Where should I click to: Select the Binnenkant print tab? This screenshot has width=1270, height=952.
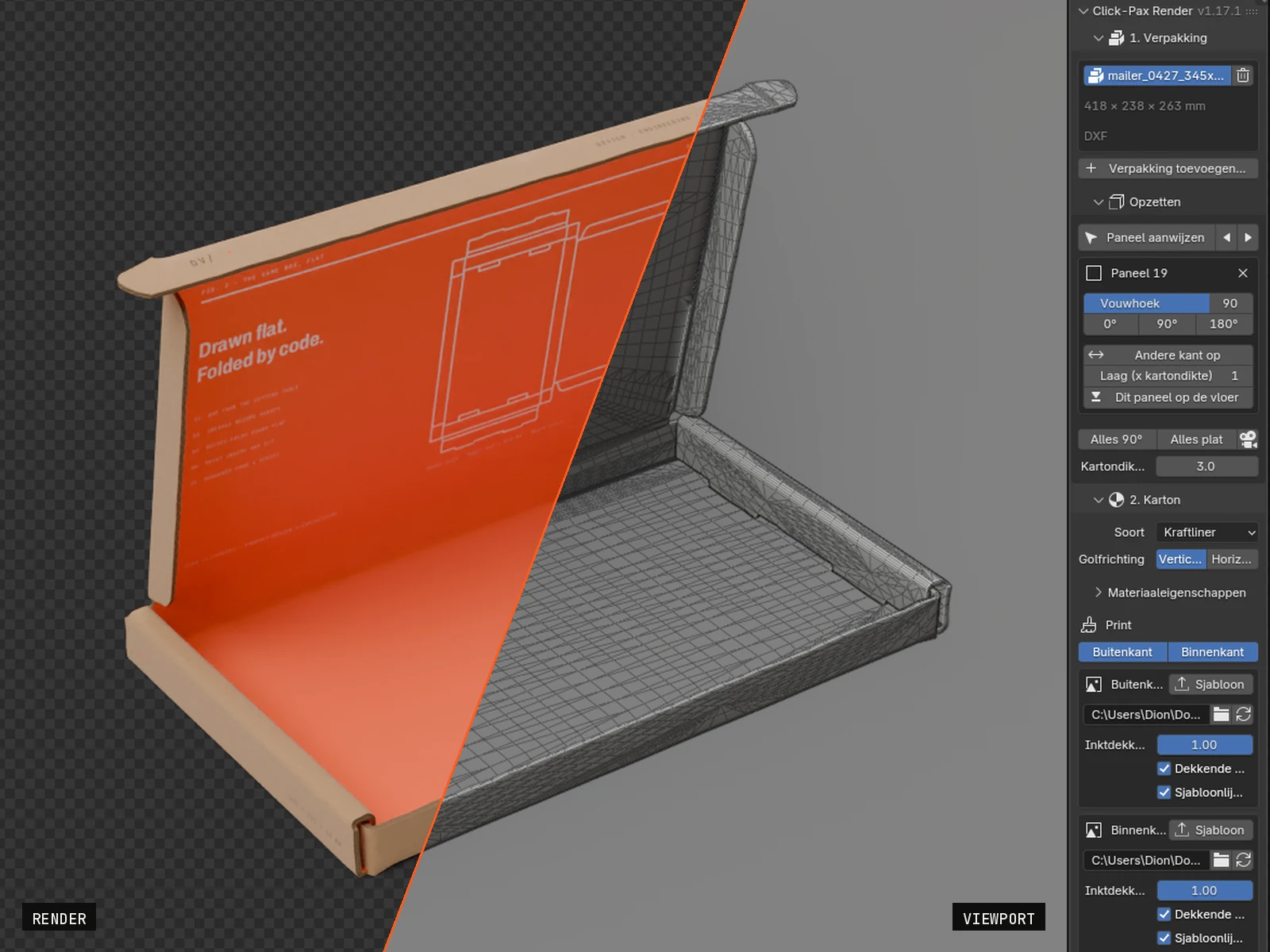click(x=1213, y=652)
